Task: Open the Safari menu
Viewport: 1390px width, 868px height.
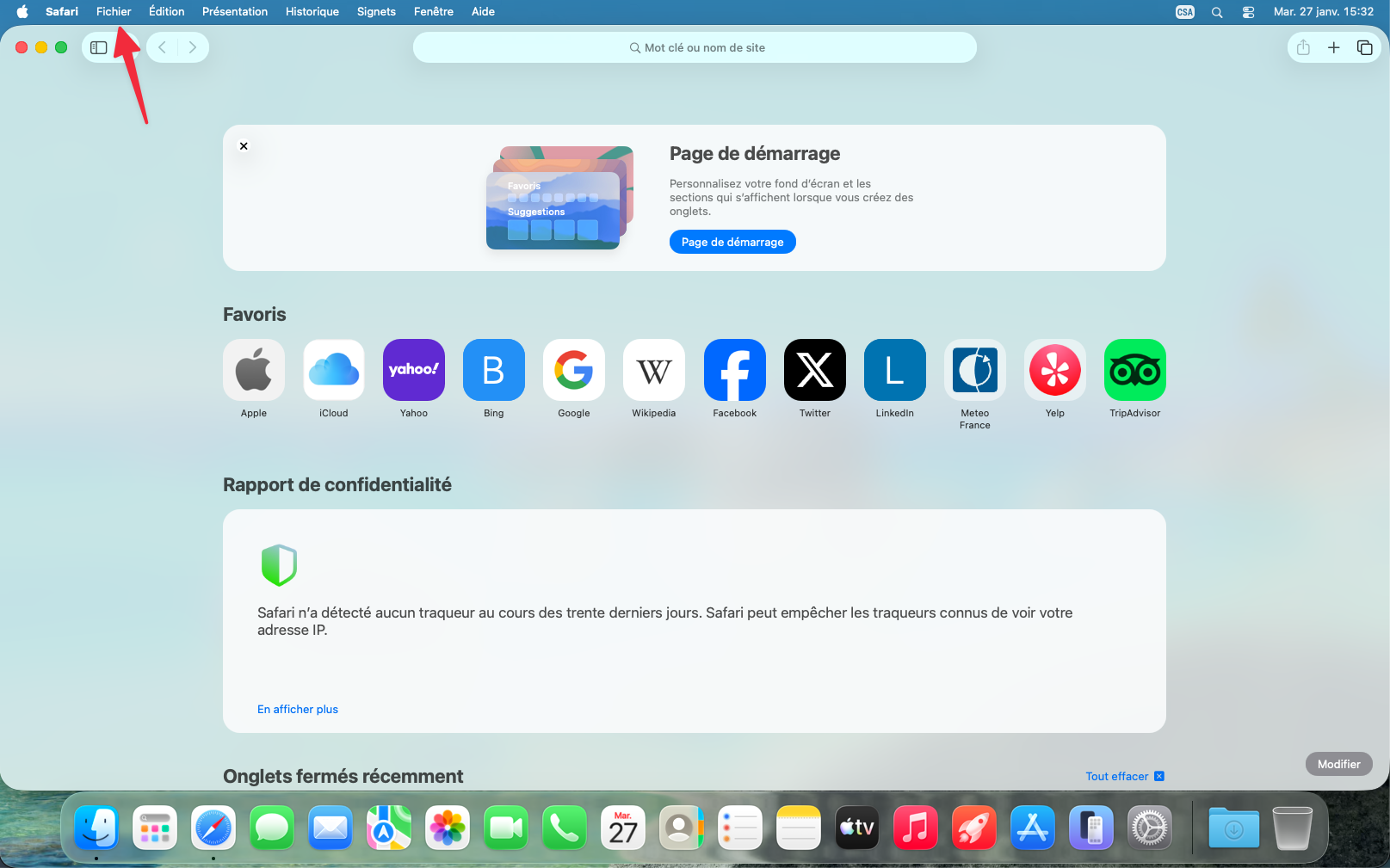Action: pos(62,11)
